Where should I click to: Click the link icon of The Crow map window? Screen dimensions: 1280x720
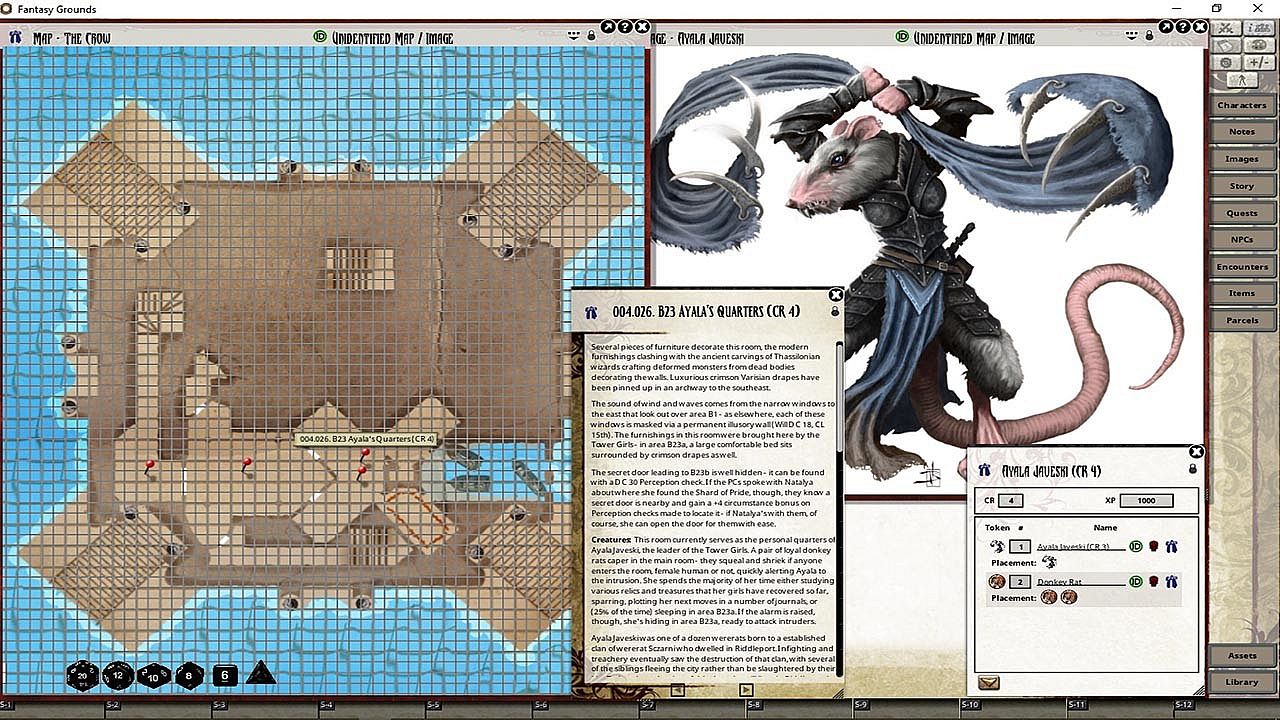tap(15, 37)
